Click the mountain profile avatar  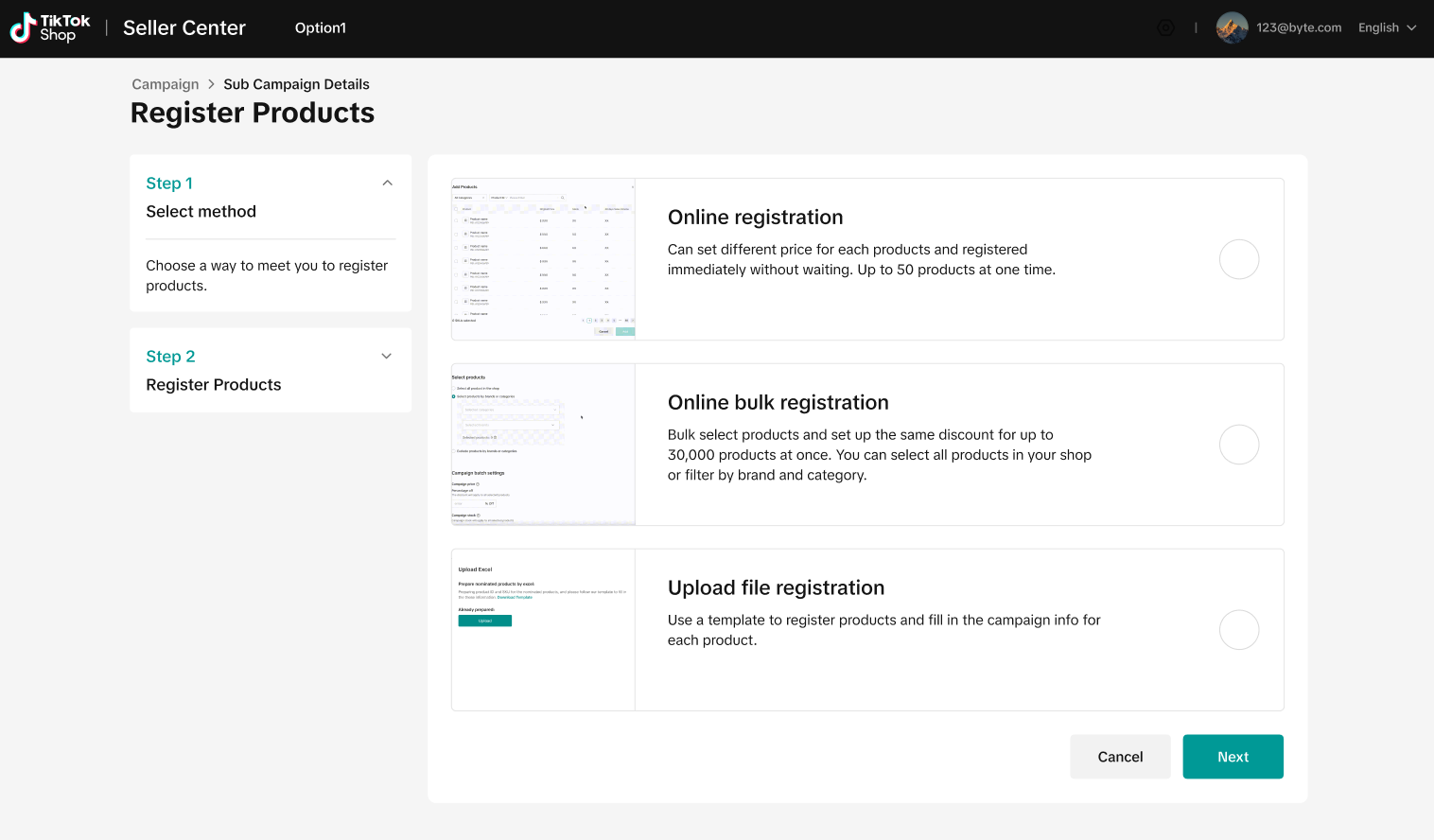coord(1232,28)
